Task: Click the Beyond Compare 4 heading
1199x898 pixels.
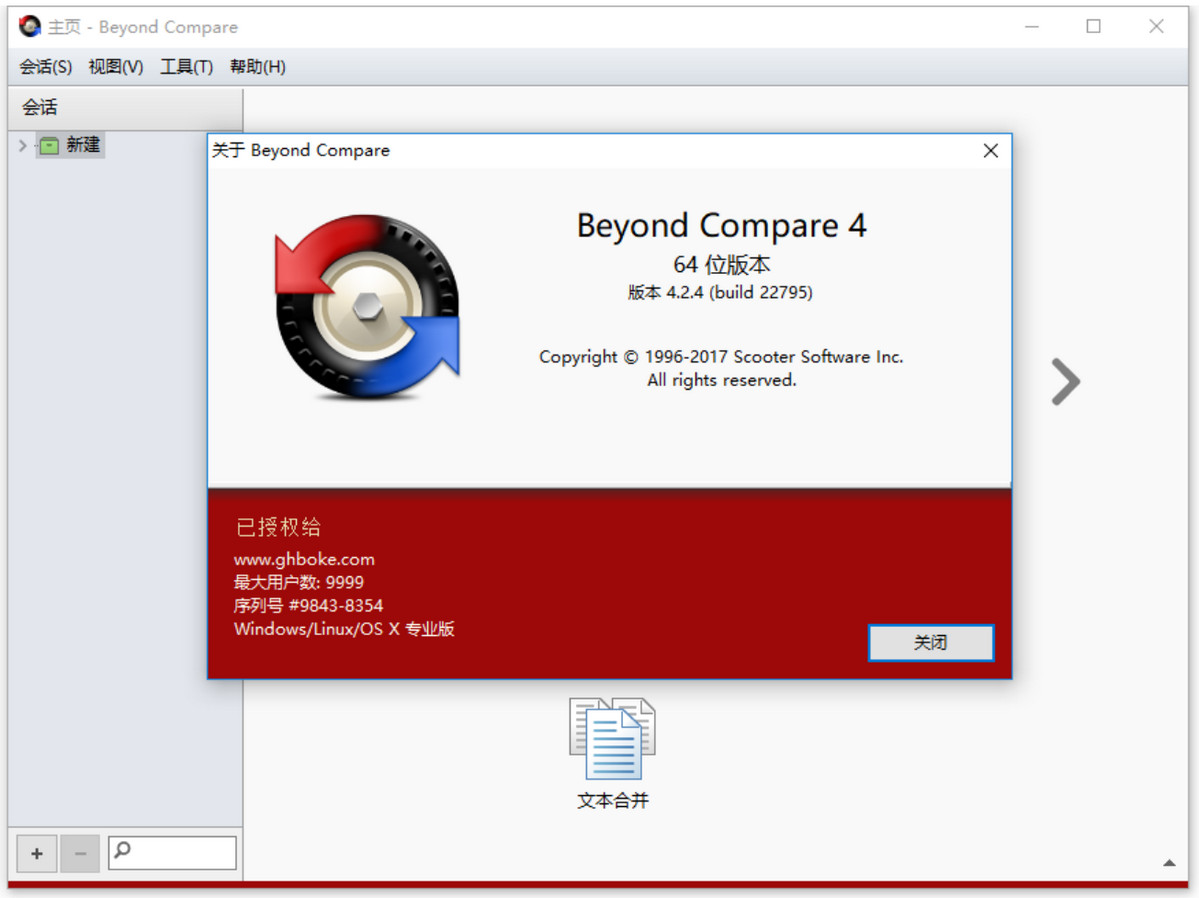Action: [x=721, y=226]
